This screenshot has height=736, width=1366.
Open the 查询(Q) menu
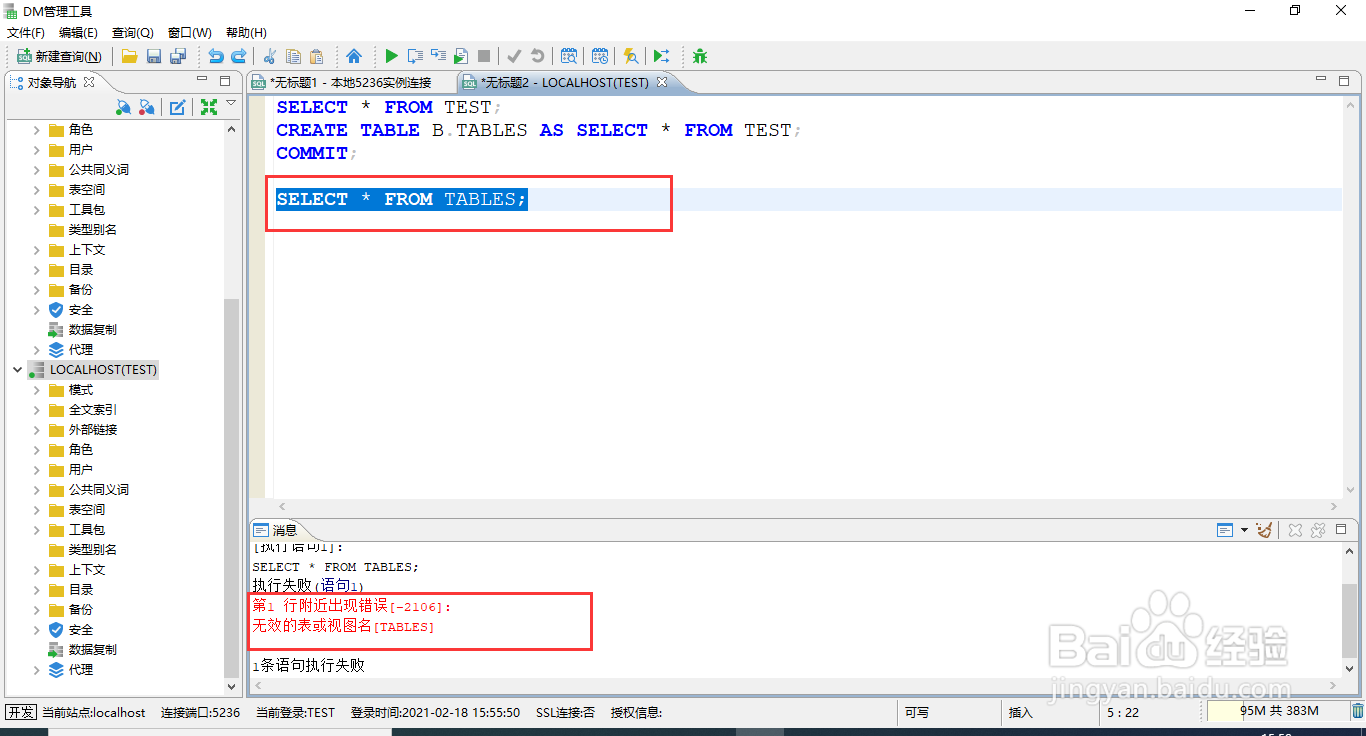coord(133,33)
